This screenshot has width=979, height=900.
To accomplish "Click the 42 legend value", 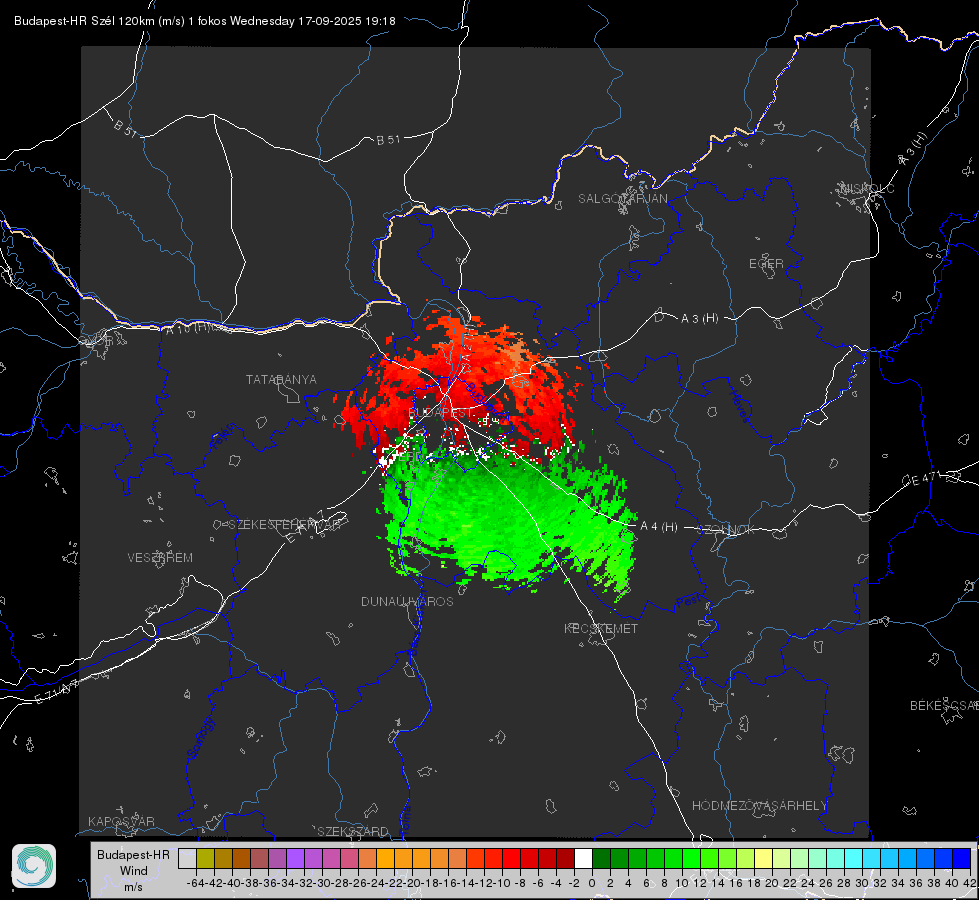I will [x=970, y=883].
